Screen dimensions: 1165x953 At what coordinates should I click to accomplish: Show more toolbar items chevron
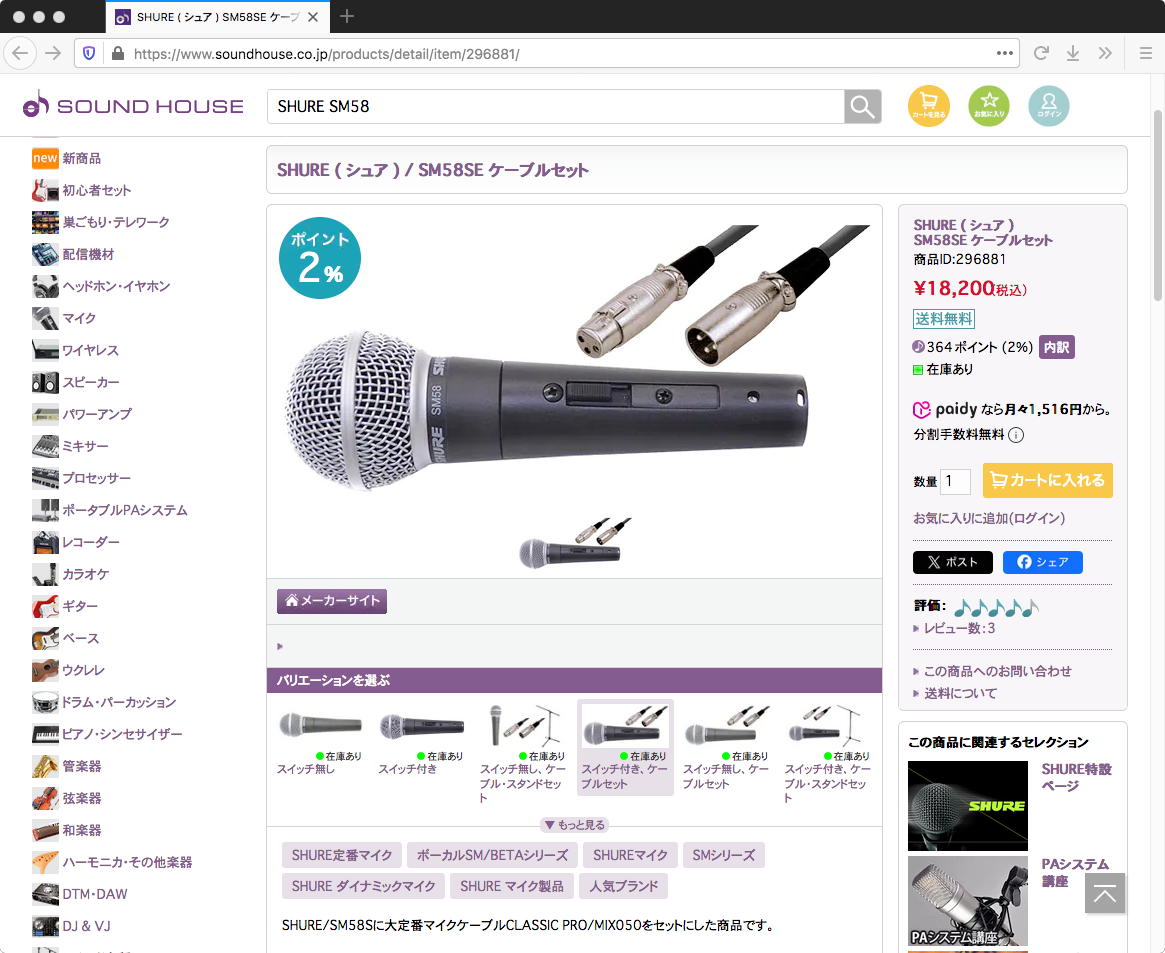point(1105,53)
